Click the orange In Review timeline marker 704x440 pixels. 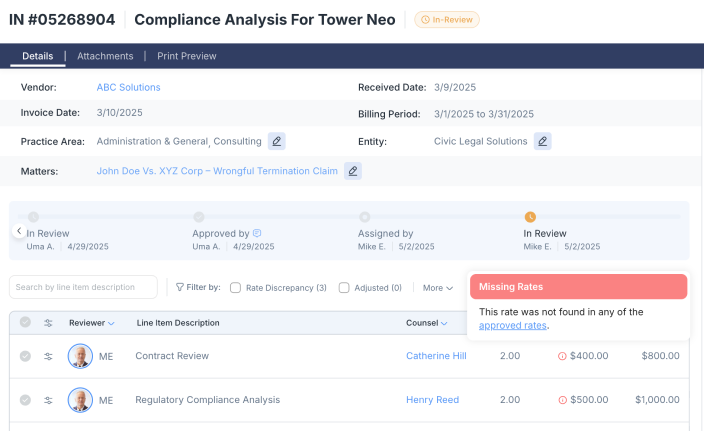coord(530,217)
